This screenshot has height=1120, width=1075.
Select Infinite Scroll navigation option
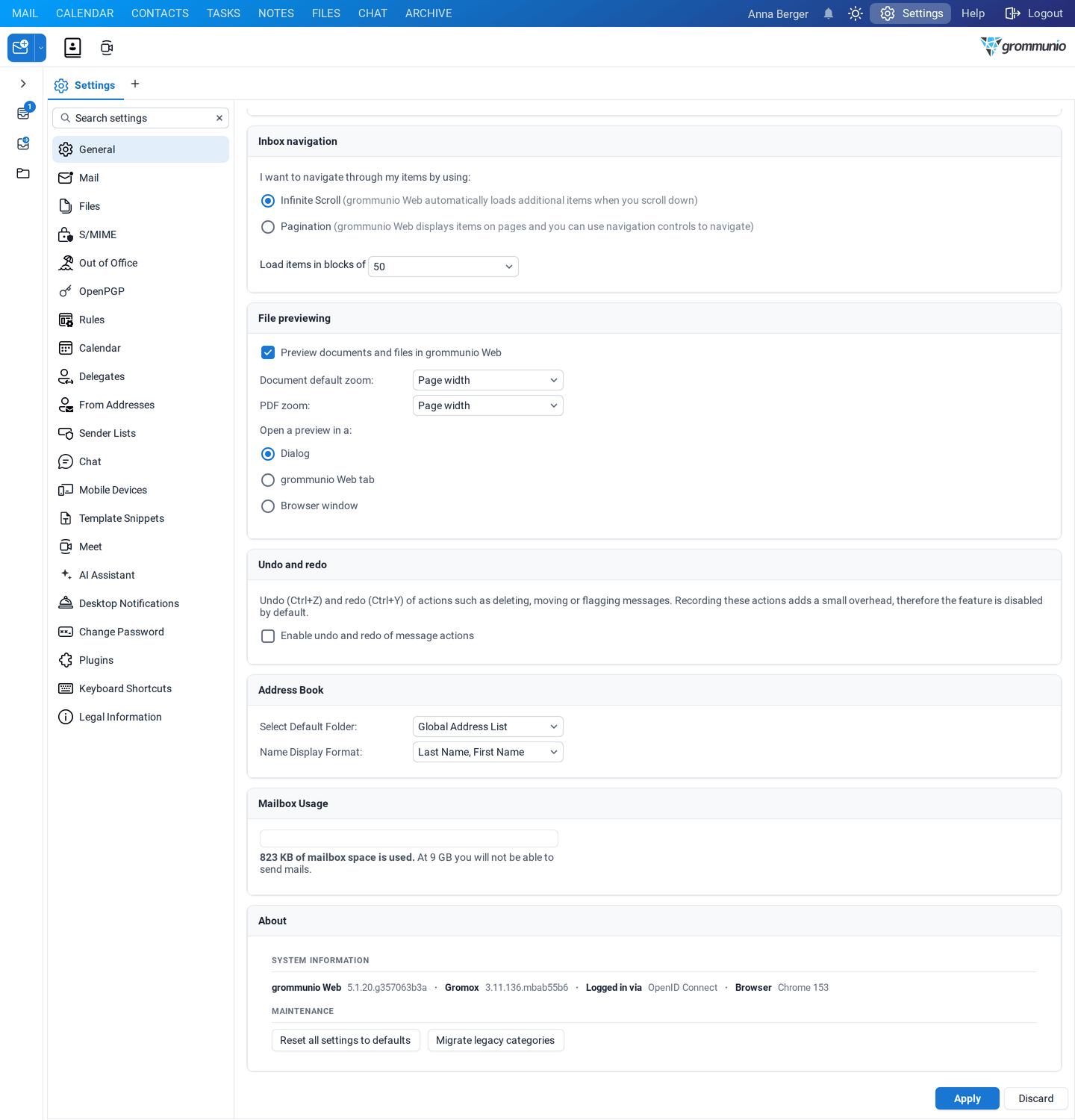(268, 201)
